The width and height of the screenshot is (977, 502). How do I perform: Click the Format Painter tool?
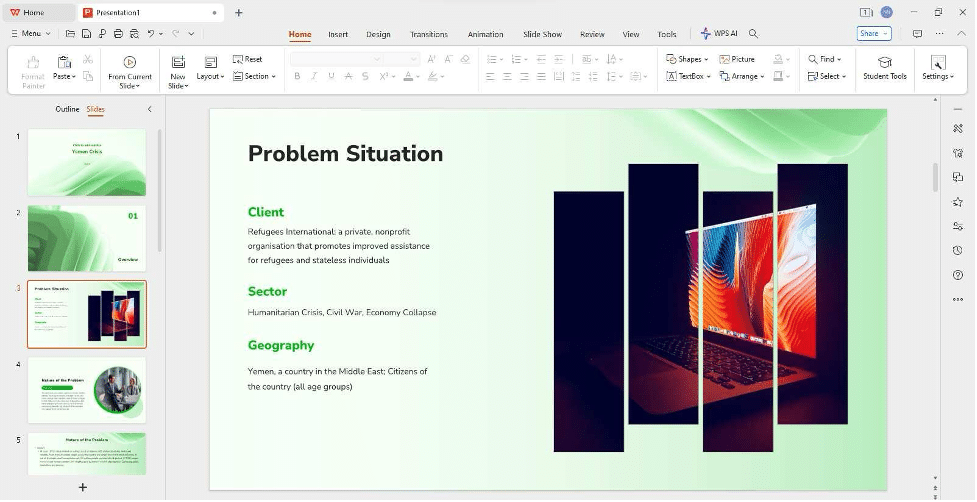pyautogui.click(x=33, y=72)
